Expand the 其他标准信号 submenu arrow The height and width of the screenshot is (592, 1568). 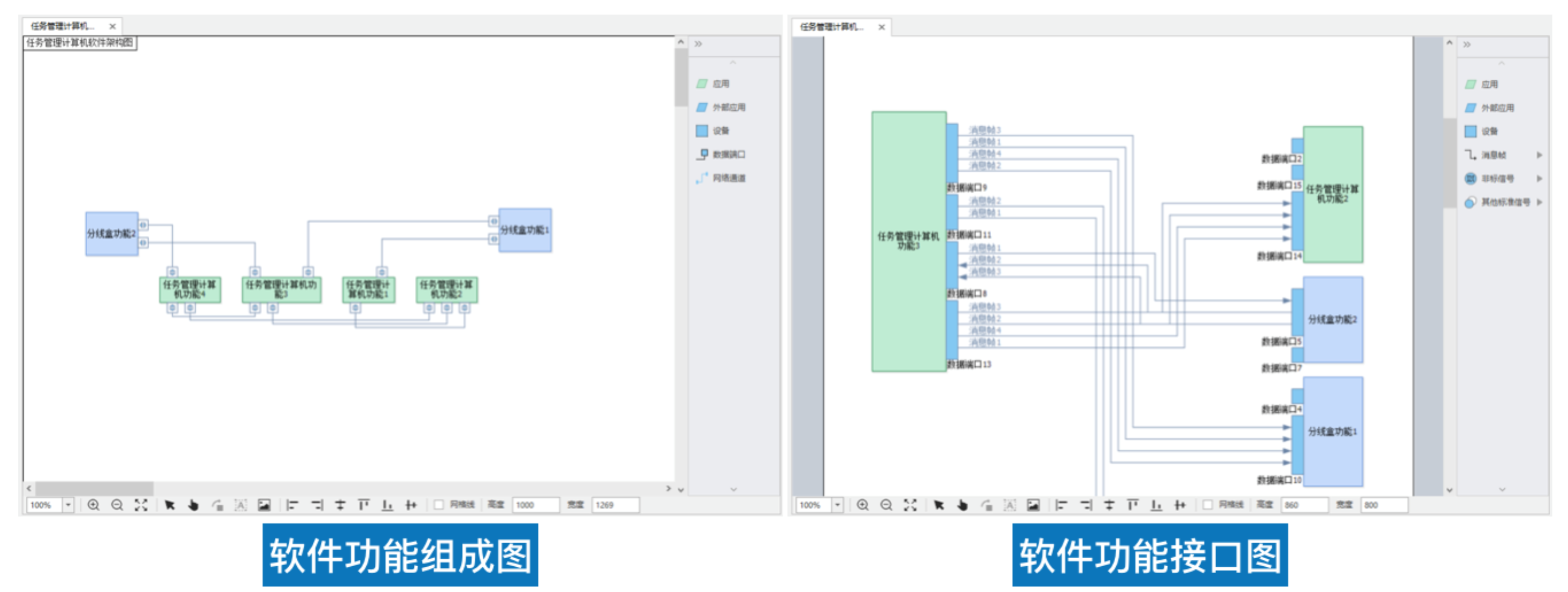tap(1539, 202)
